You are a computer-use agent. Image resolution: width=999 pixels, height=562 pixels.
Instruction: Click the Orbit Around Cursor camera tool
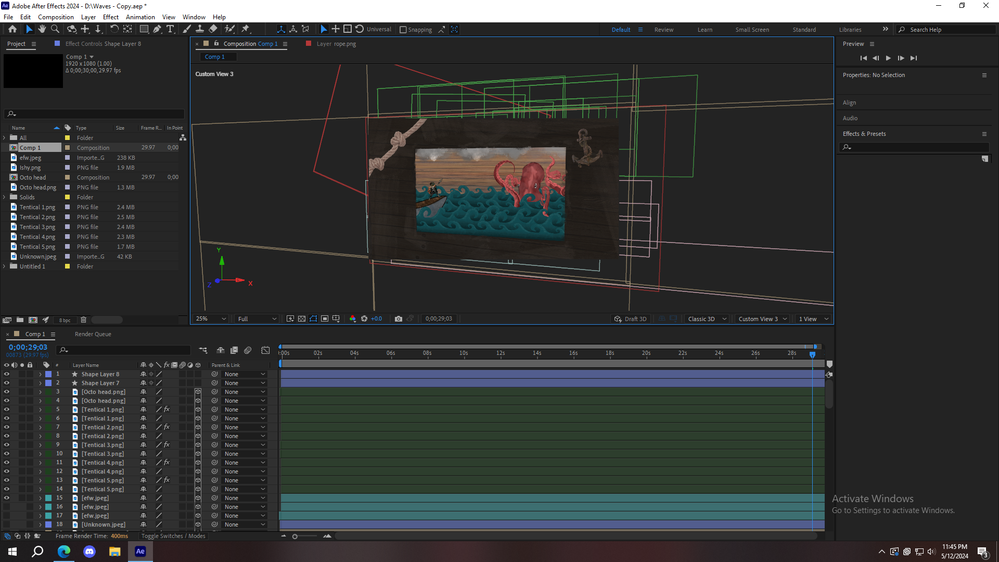[71, 29]
